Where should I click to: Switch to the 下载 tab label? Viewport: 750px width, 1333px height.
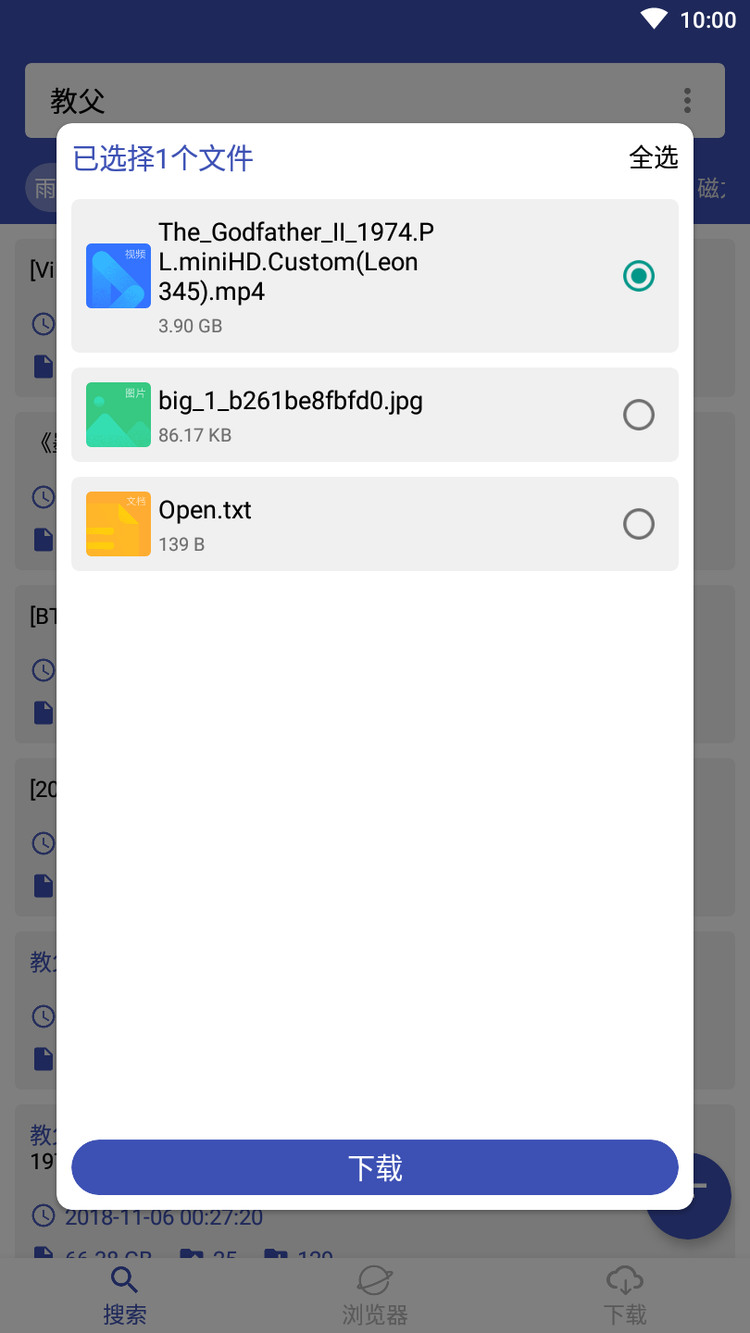[624, 1314]
